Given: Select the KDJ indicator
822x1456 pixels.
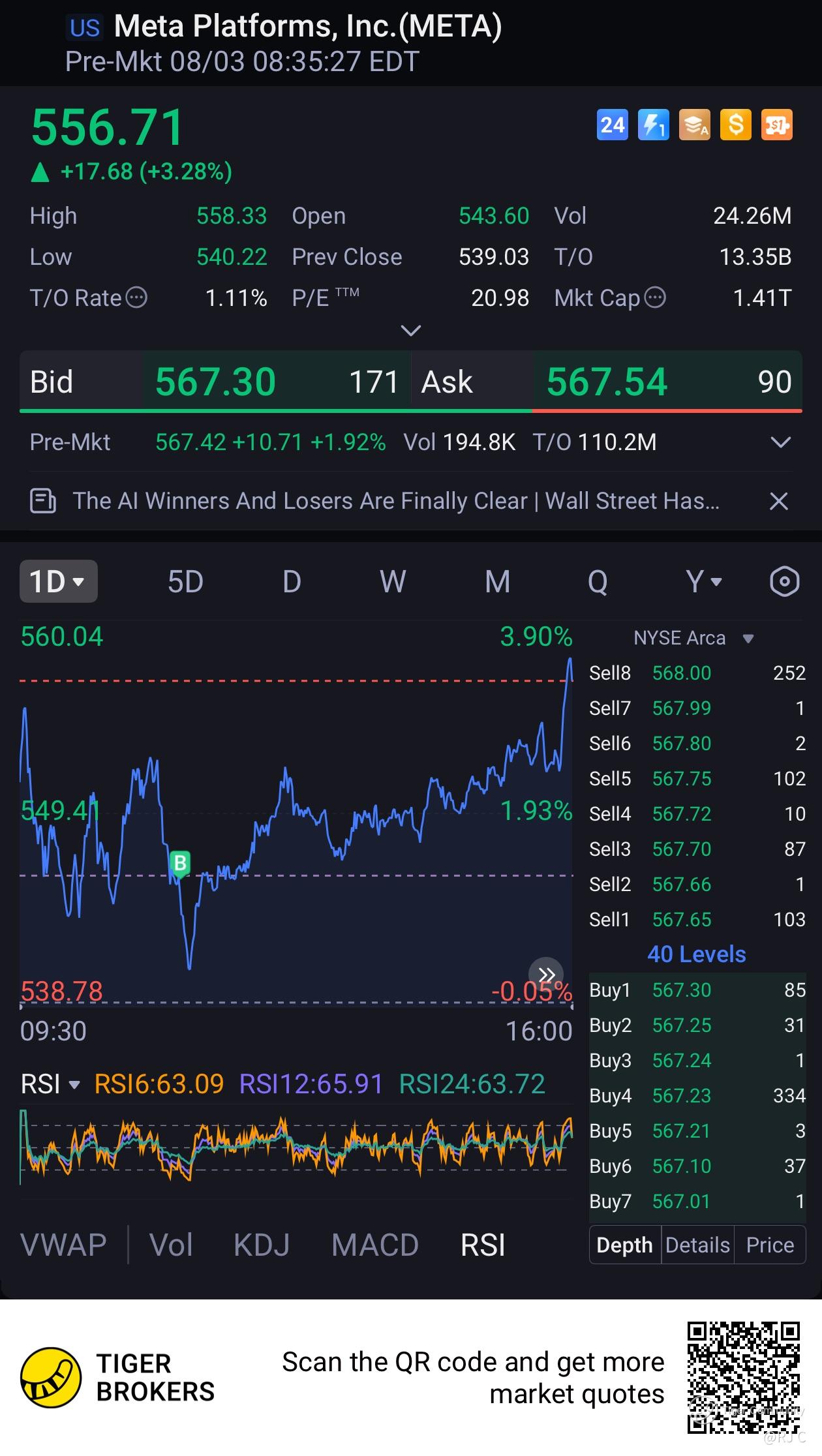Looking at the screenshot, I should point(262,1245).
